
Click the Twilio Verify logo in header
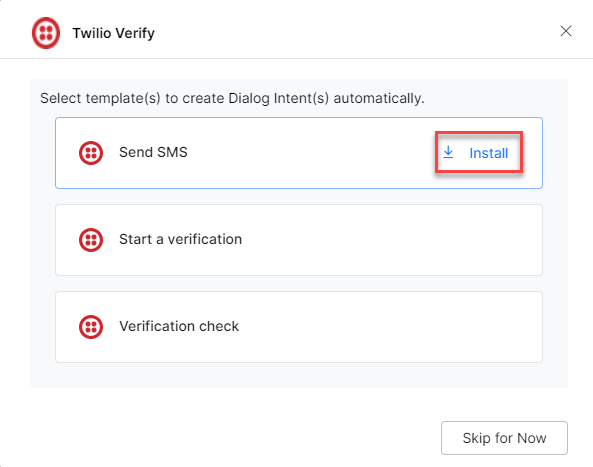[x=46, y=33]
